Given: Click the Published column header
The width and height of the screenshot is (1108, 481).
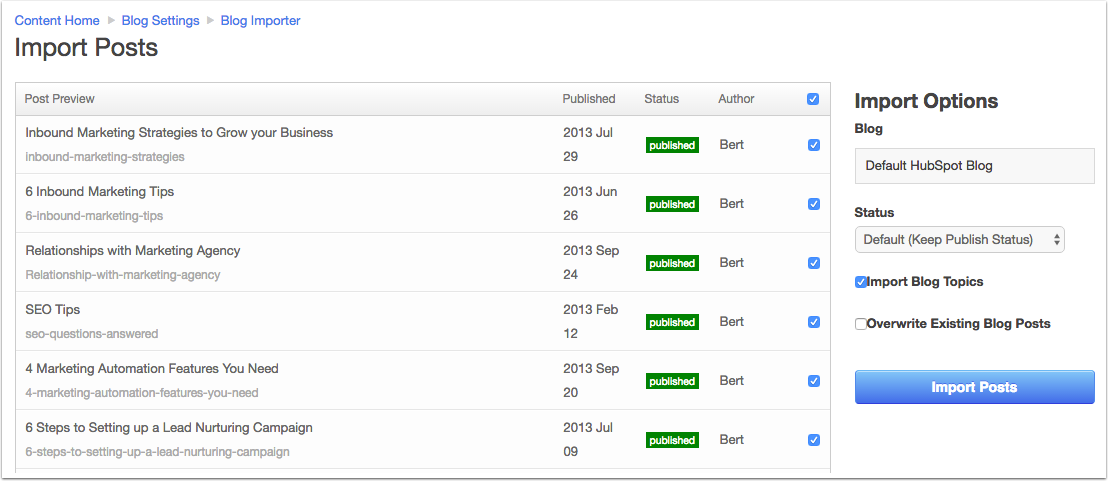Looking at the screenshot, I should (589, 99).
